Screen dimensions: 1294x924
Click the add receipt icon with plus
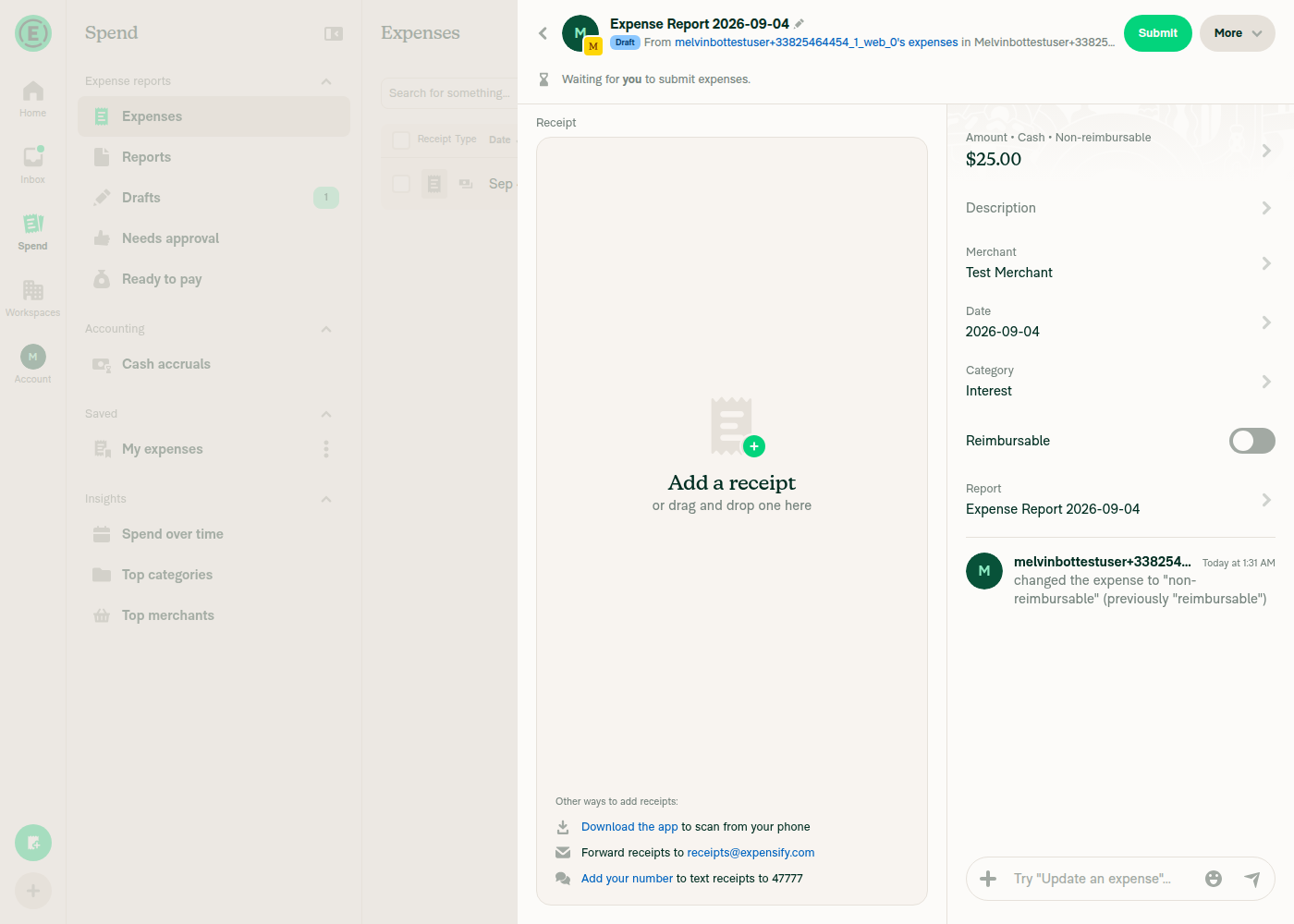coord(737,426)
